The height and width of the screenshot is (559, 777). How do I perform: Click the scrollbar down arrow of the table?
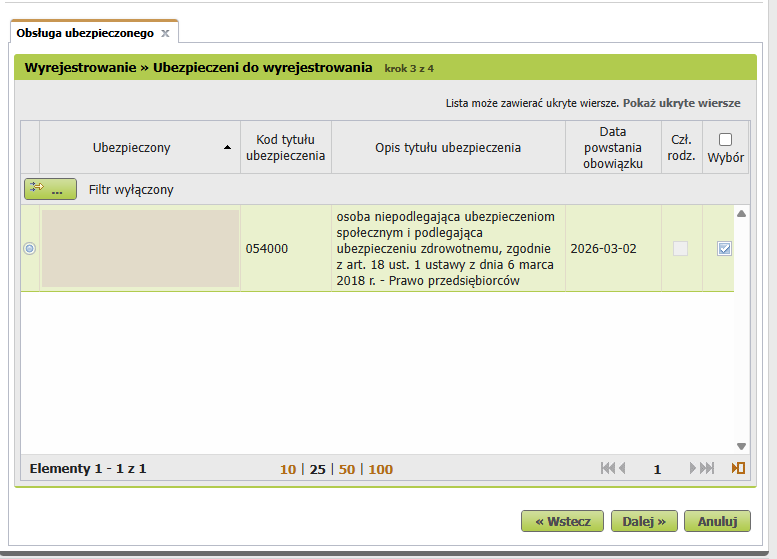point(741,446)
